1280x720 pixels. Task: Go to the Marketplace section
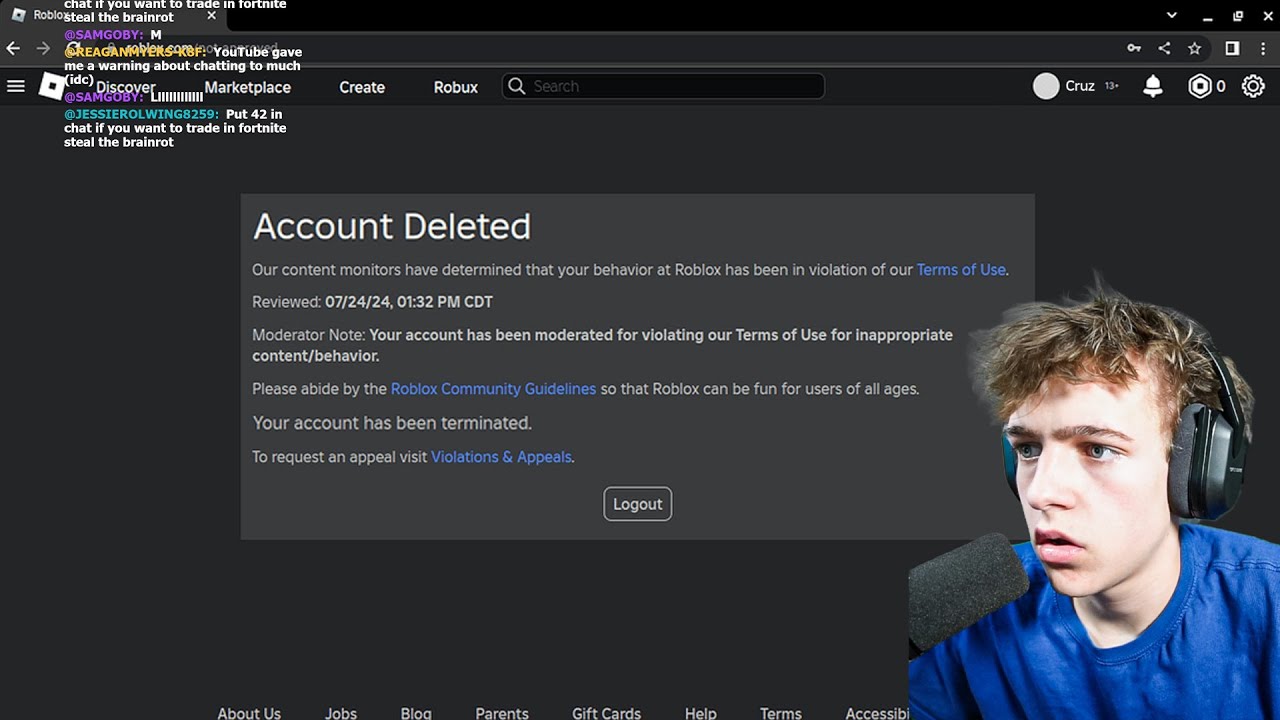click(248, 87)
